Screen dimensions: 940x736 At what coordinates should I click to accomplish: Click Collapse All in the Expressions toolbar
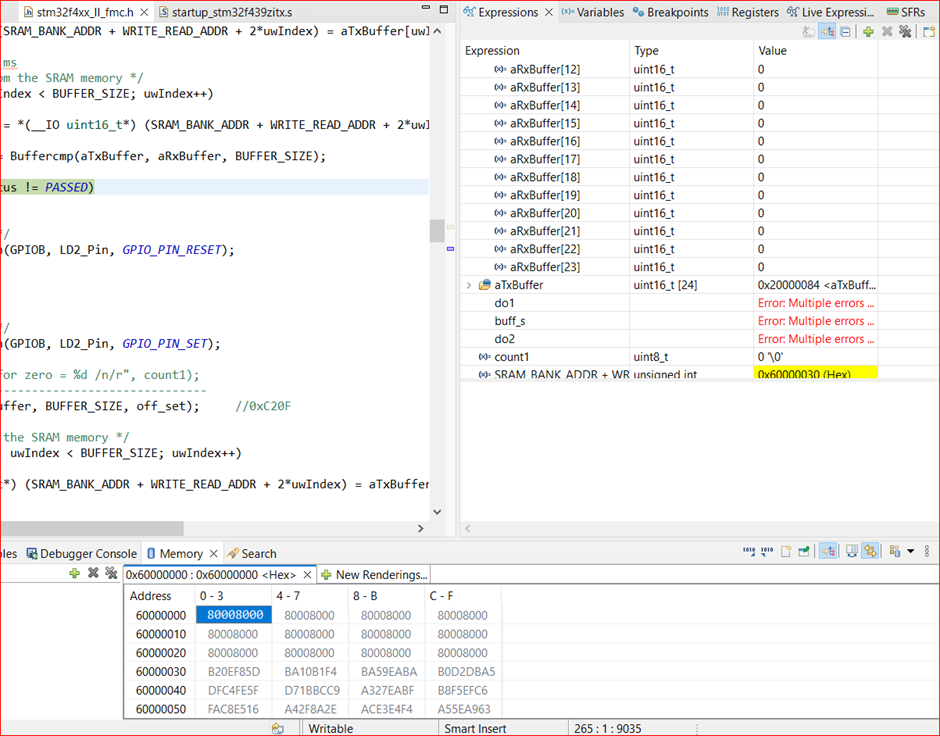[x=846, y=32]
